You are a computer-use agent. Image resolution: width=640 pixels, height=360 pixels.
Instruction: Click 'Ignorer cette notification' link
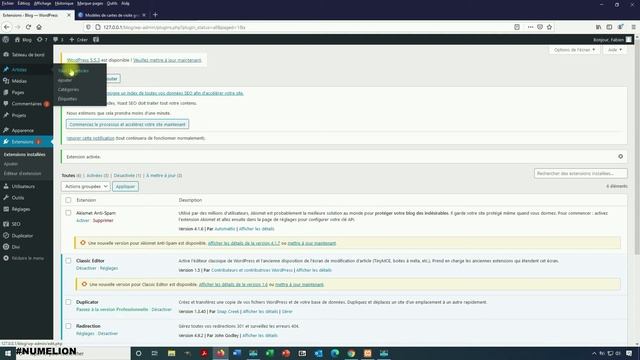coord(91,138)
